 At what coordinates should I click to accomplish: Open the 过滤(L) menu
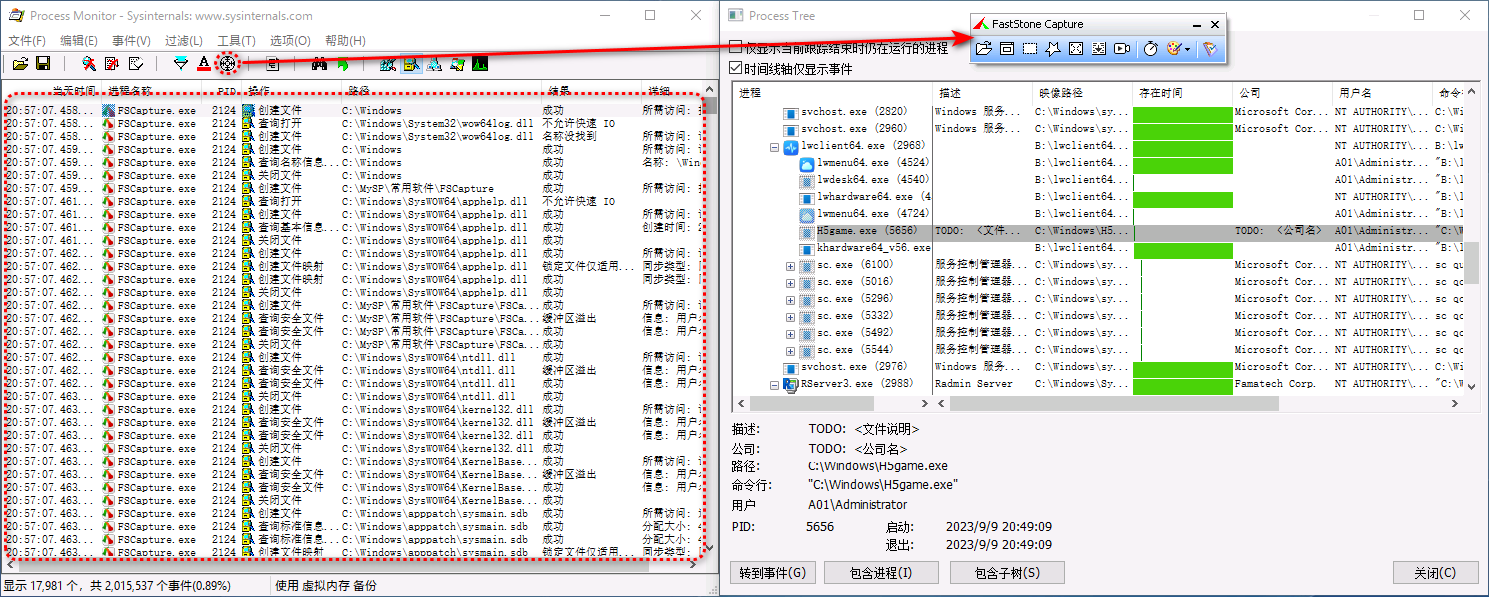tap(184, 41)
